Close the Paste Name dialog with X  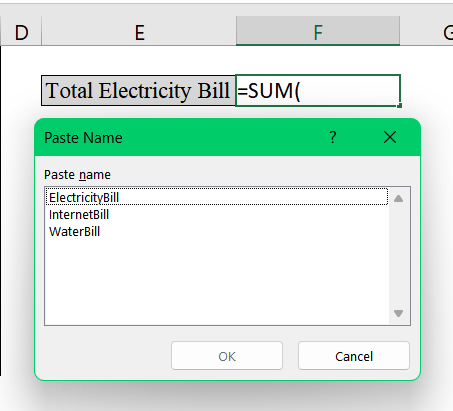click(x=390, y=137)
